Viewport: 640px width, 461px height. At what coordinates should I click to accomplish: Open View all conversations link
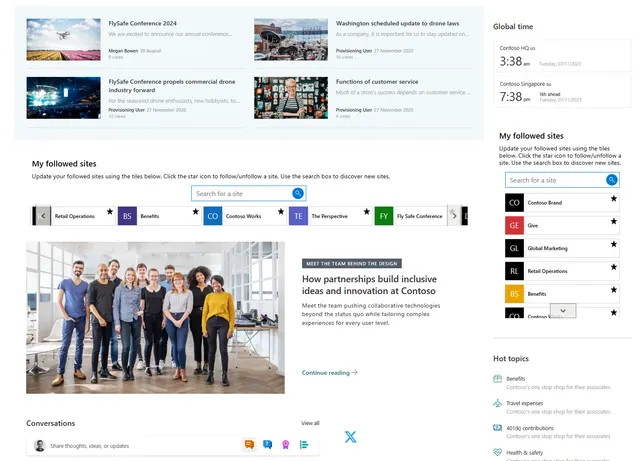pyautogui.click(x=310, y=423)
